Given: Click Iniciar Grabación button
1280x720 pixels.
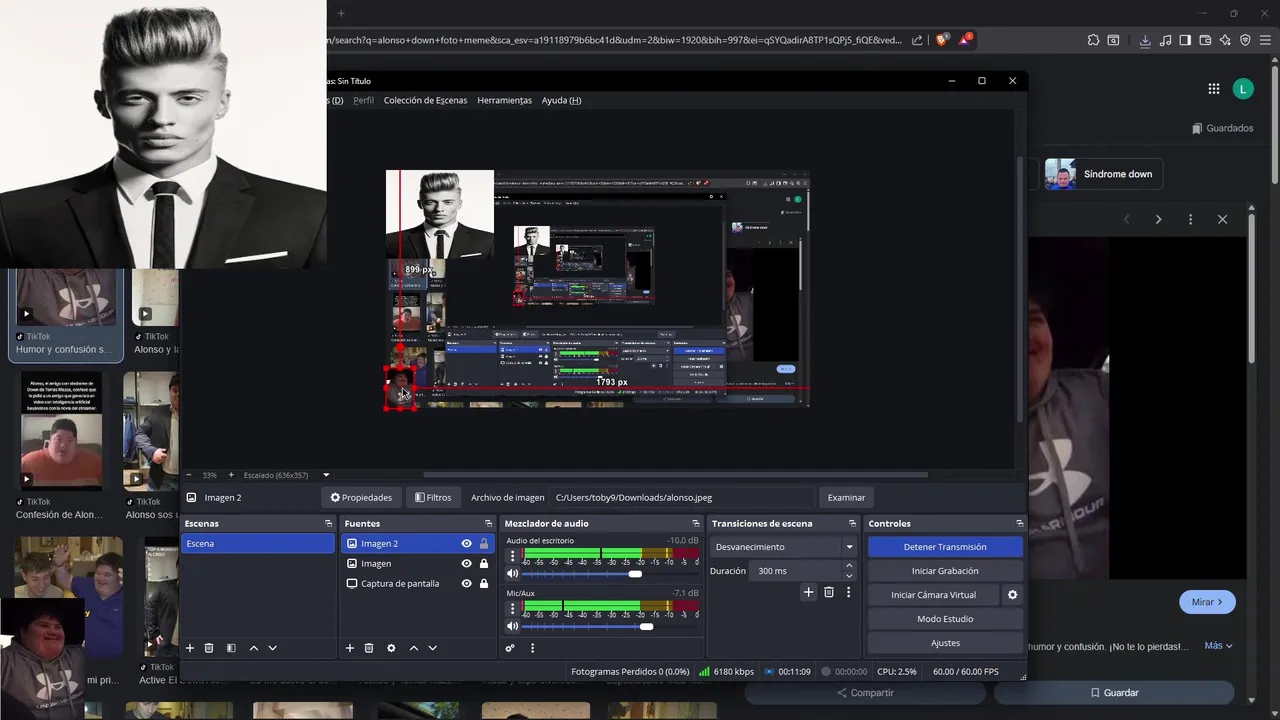Looking at the screenshot, I should pos(945,571).
